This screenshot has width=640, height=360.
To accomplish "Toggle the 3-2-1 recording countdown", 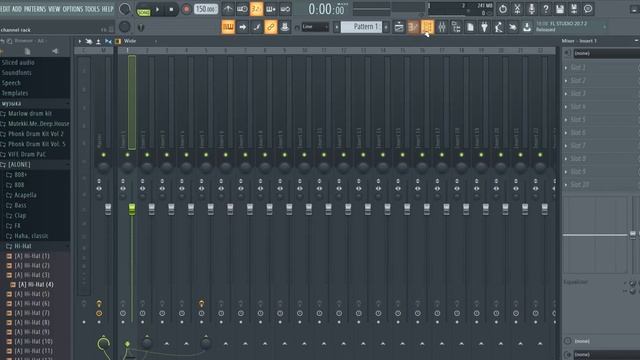I will [256, 9].
